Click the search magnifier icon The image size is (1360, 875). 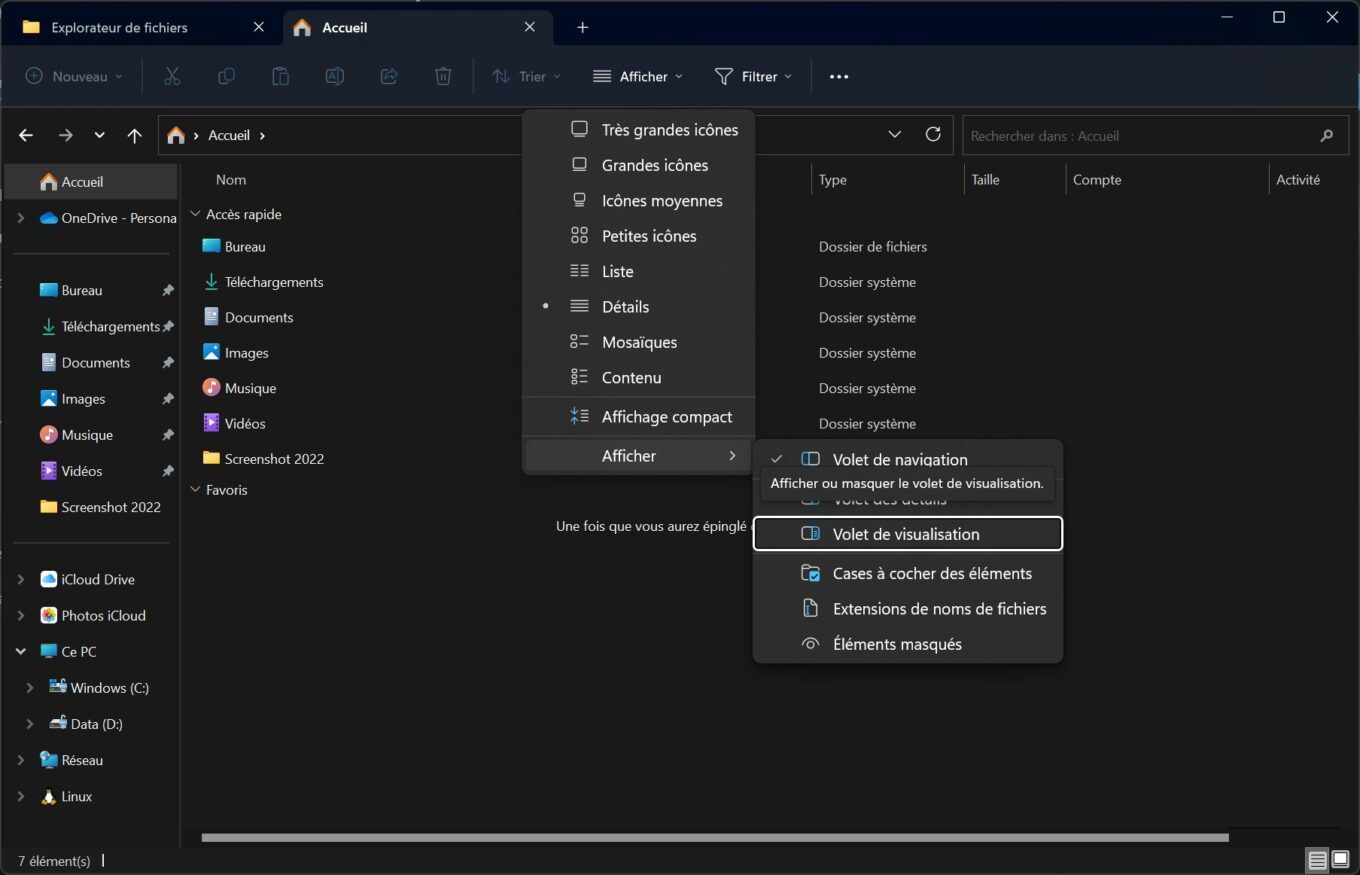(x=1327, y=135)
